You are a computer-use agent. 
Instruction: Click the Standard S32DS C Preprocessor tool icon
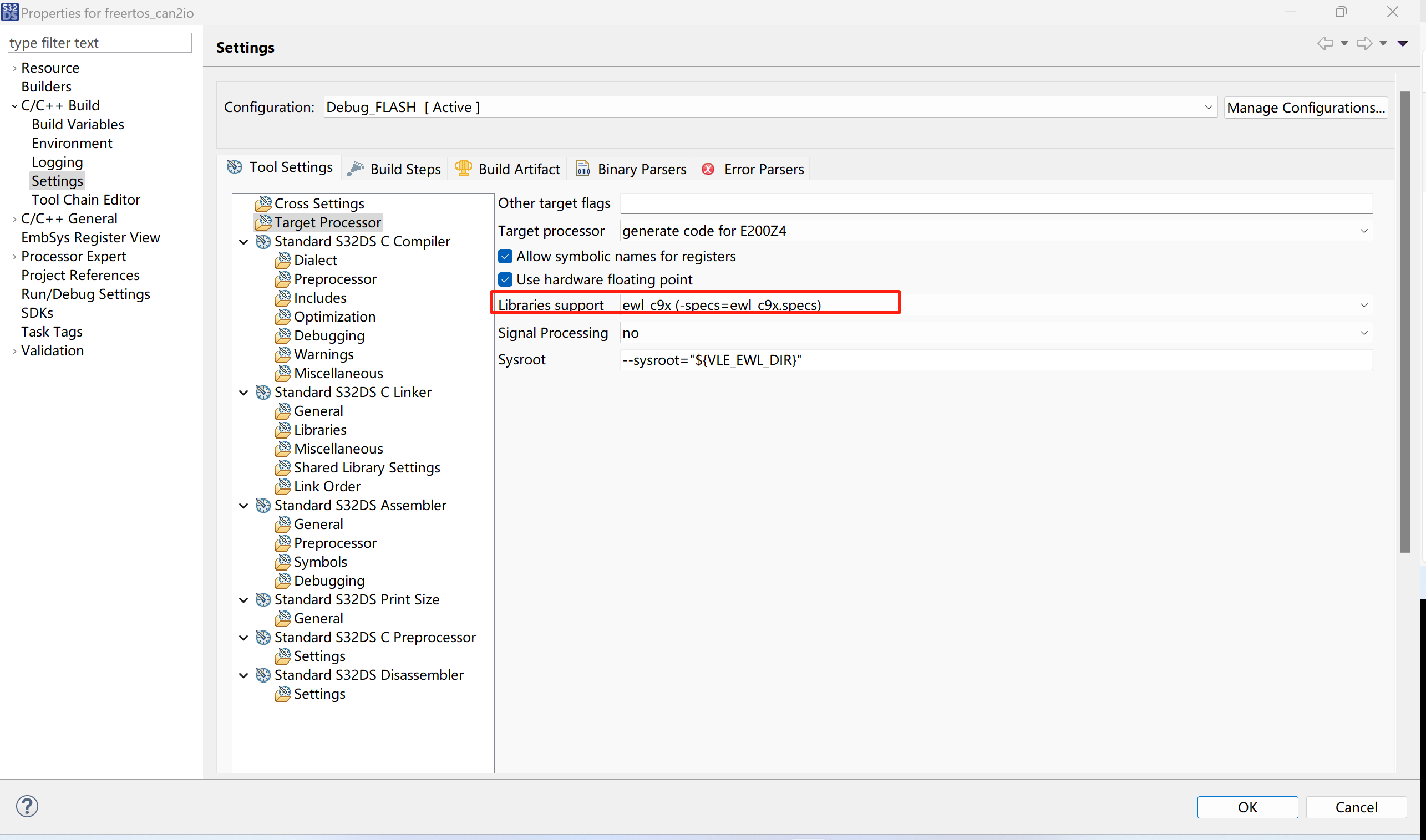point(263,638)
